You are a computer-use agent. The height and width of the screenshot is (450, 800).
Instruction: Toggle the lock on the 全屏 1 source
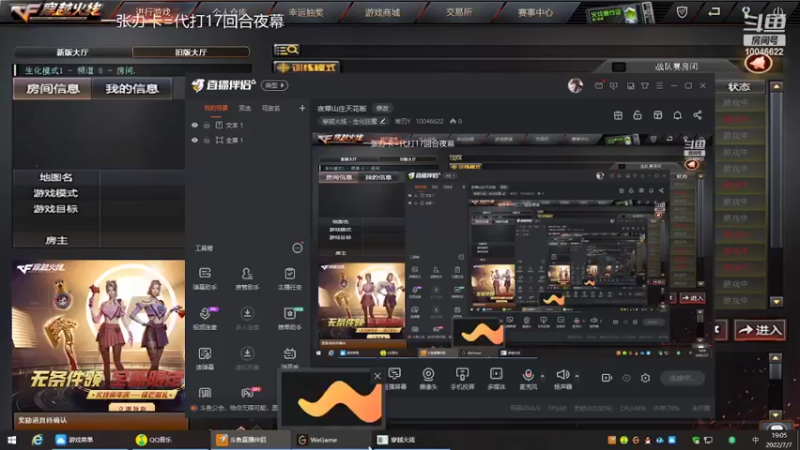click(207, 140)
